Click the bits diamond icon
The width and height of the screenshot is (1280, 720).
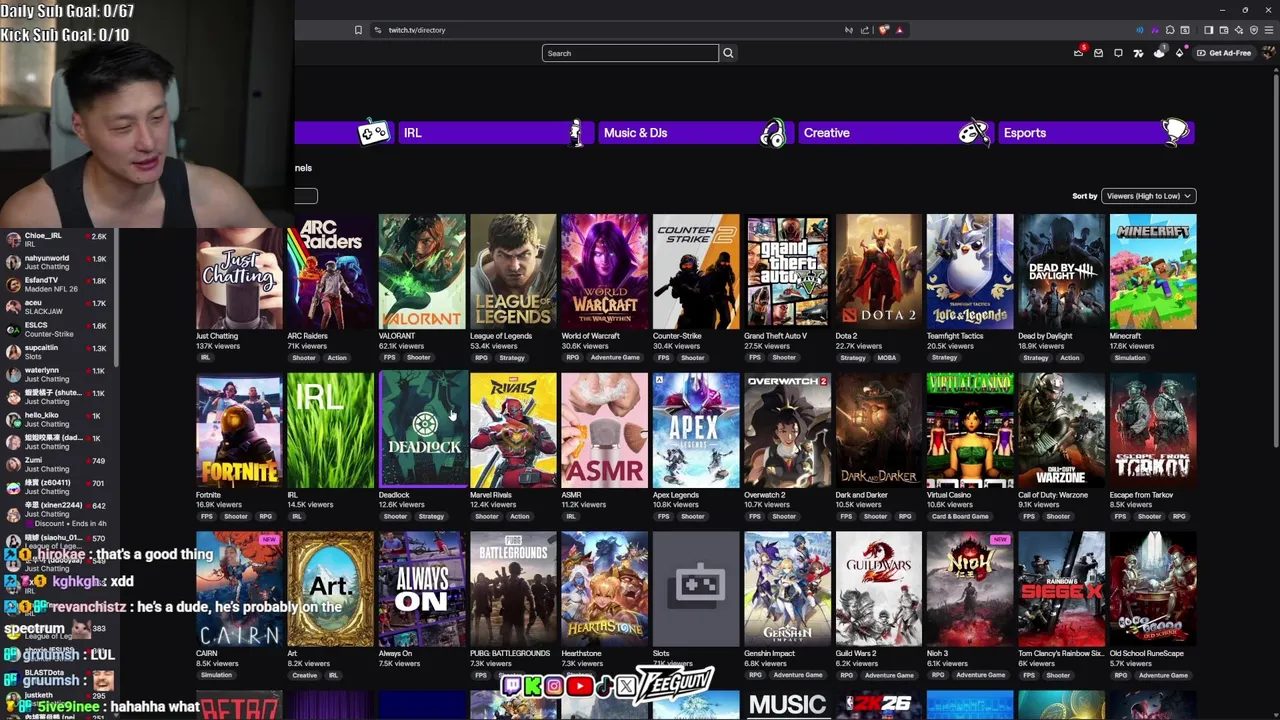pyautogui.click(x=1180, y=53)
